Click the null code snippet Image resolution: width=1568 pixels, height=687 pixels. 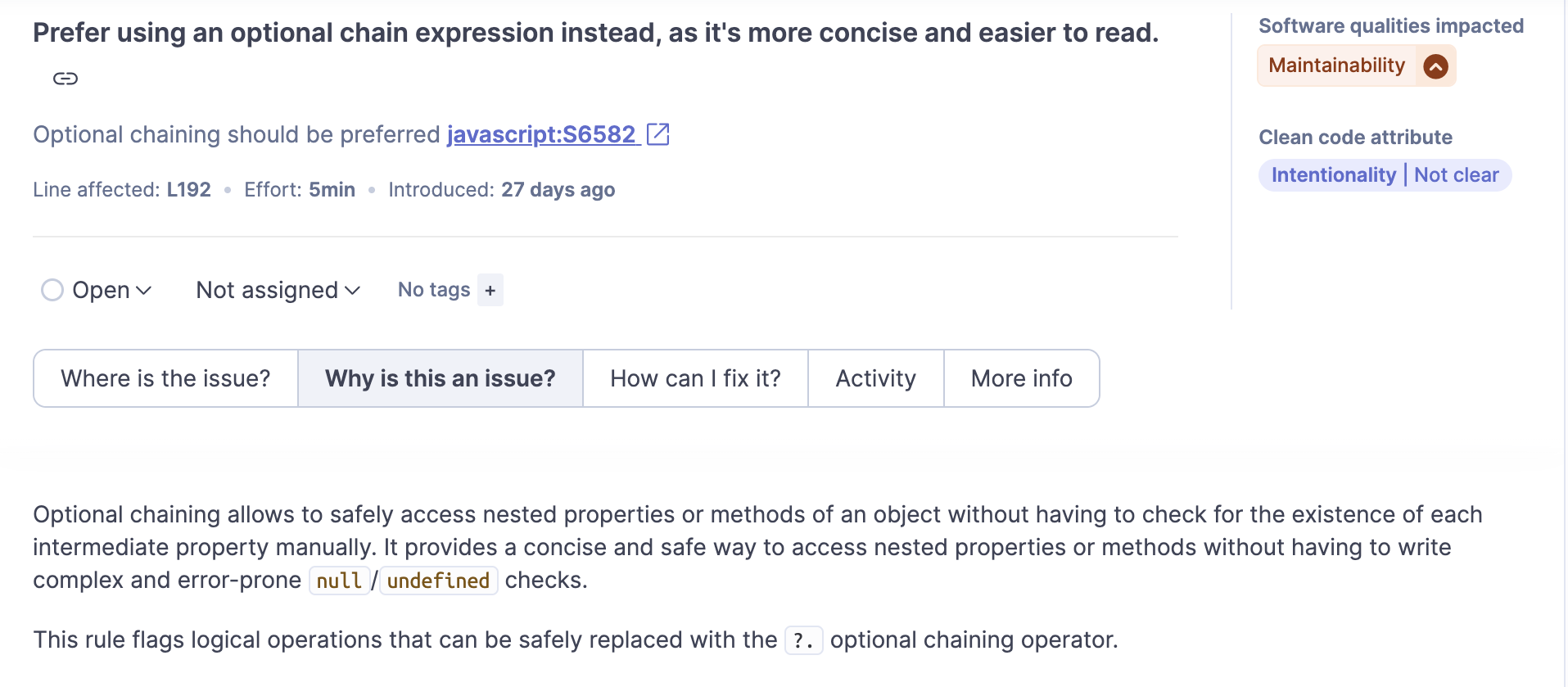pyautogui.click(x=339, y=581)
